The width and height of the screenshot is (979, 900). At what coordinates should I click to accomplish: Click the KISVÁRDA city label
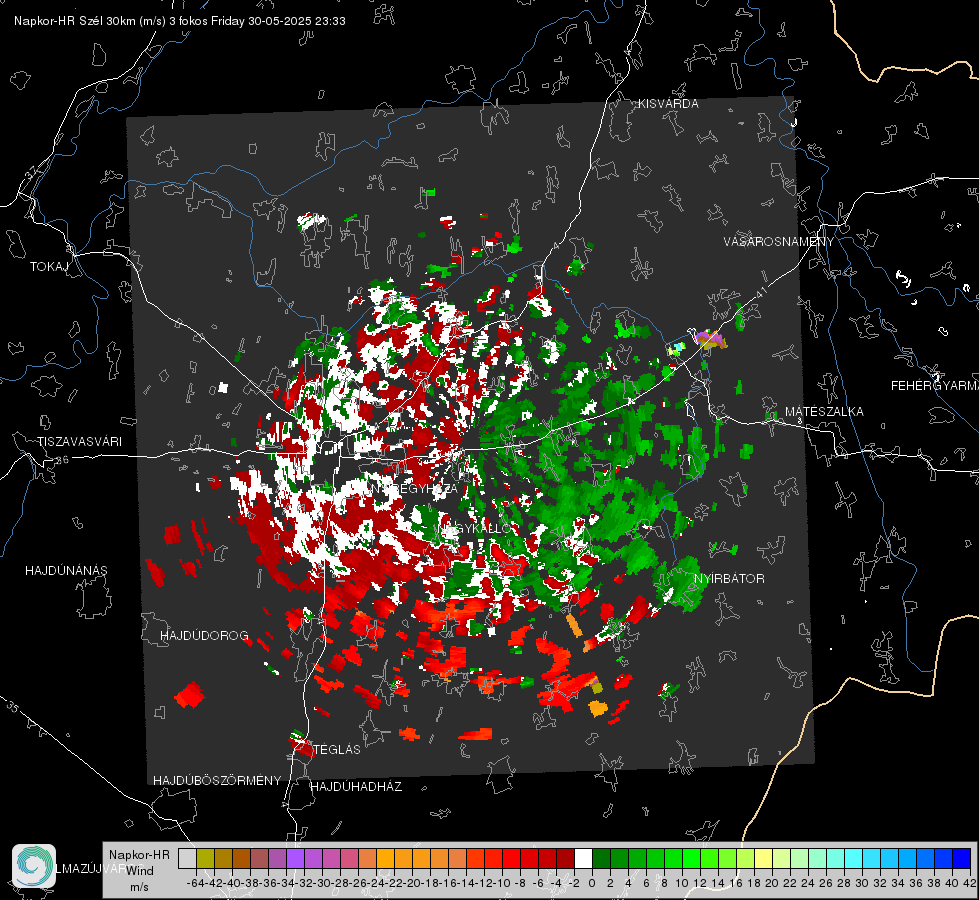click(668, 104)
